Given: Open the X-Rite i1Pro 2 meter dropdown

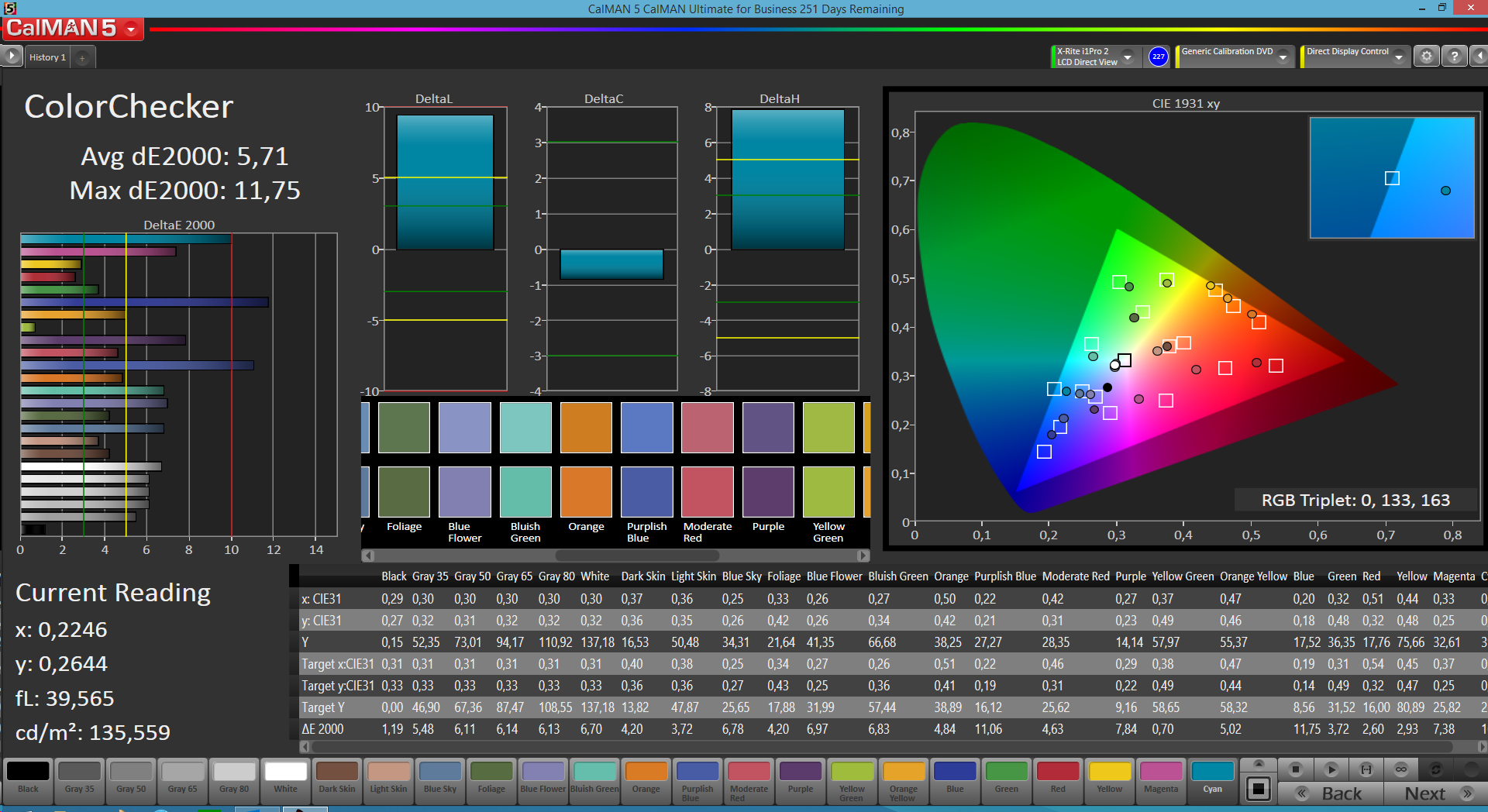Looking at the screenshot, I should point(1128,57).
